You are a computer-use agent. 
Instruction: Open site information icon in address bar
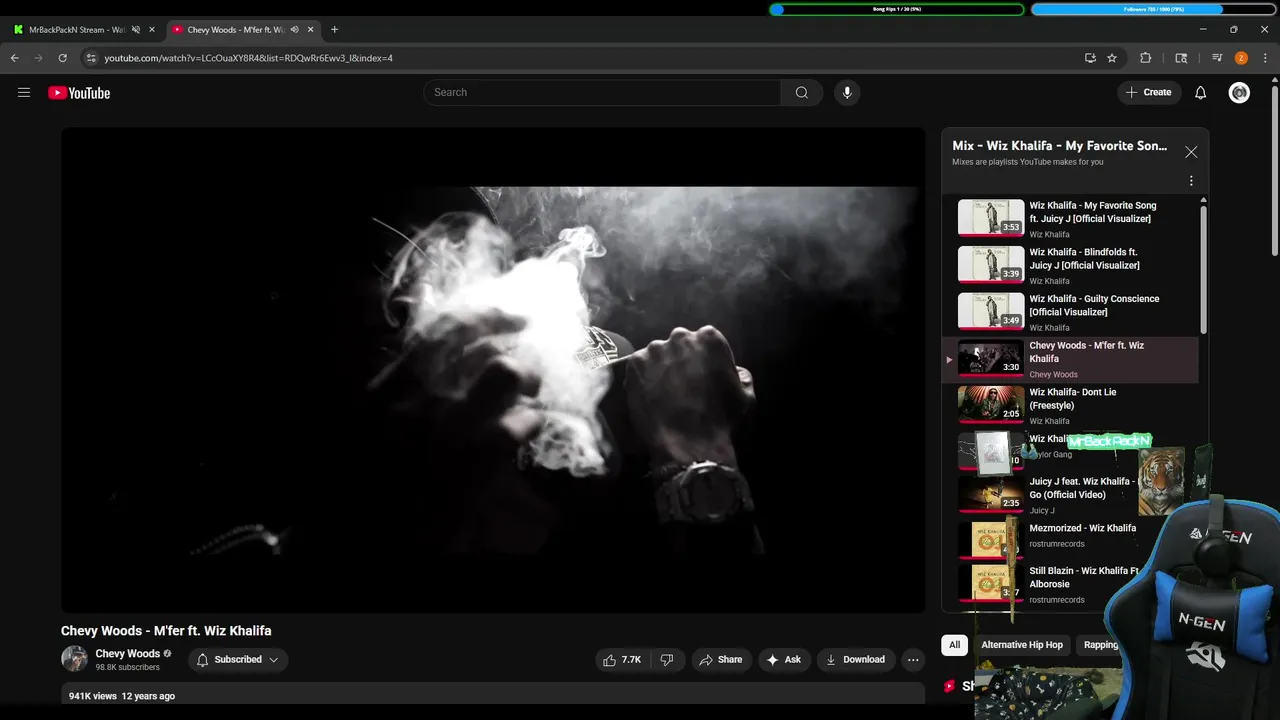[x=91, y=58]
